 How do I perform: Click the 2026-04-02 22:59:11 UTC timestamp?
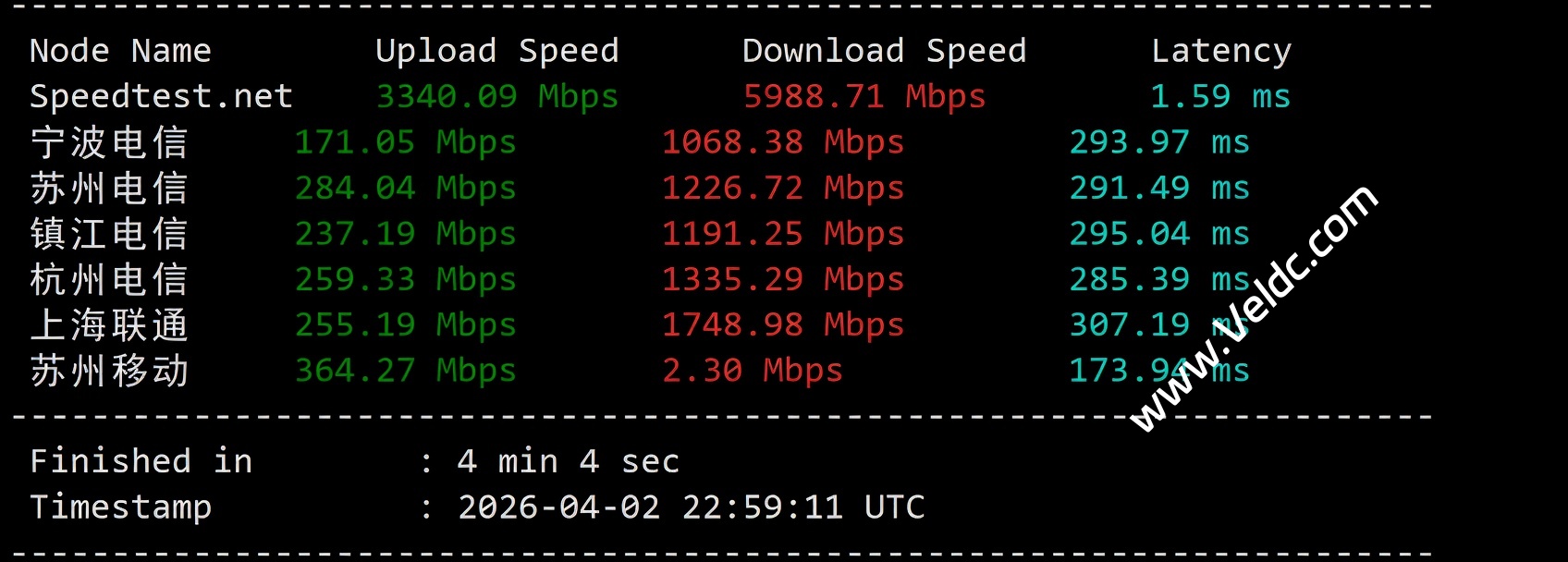[x=691, y=507]
